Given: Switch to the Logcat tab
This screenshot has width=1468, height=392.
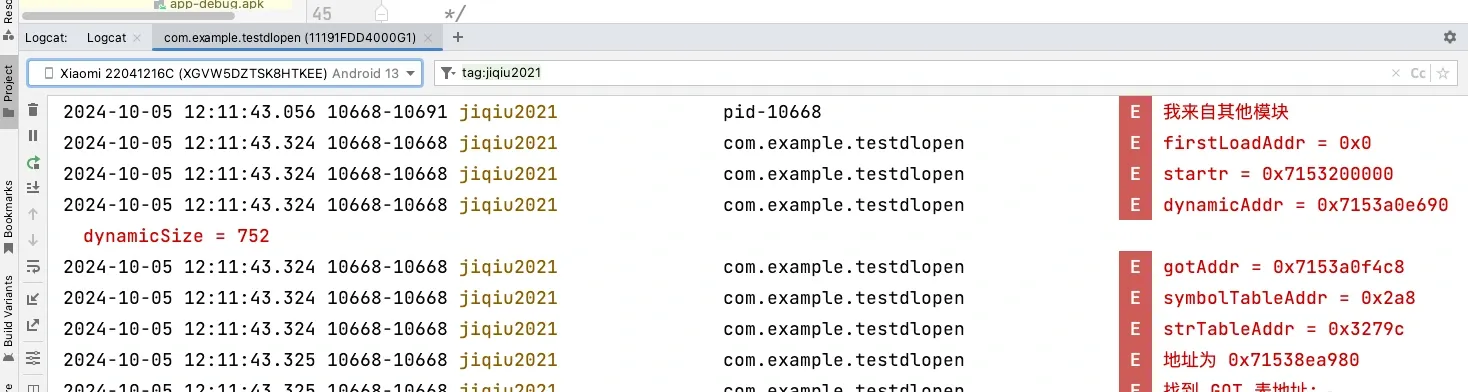Looking at the screenshot, I should (106, 38).
